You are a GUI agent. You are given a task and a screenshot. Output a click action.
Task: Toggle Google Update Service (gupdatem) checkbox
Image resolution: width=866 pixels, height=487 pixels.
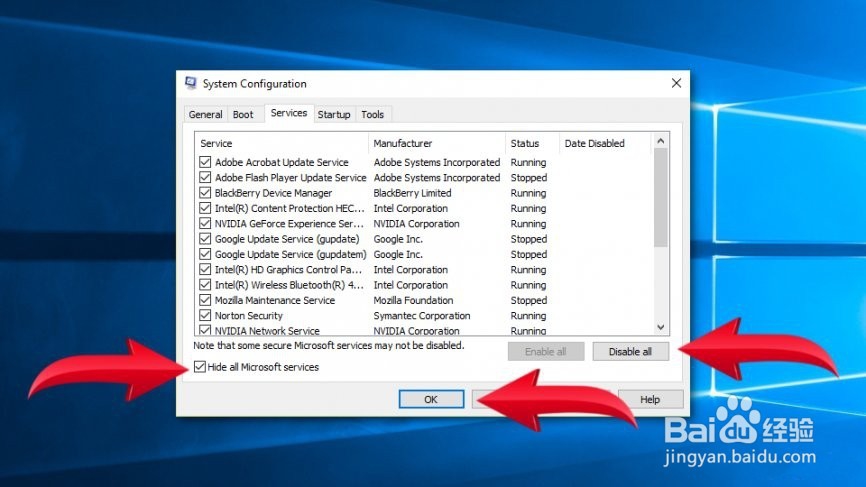point(205,254)
